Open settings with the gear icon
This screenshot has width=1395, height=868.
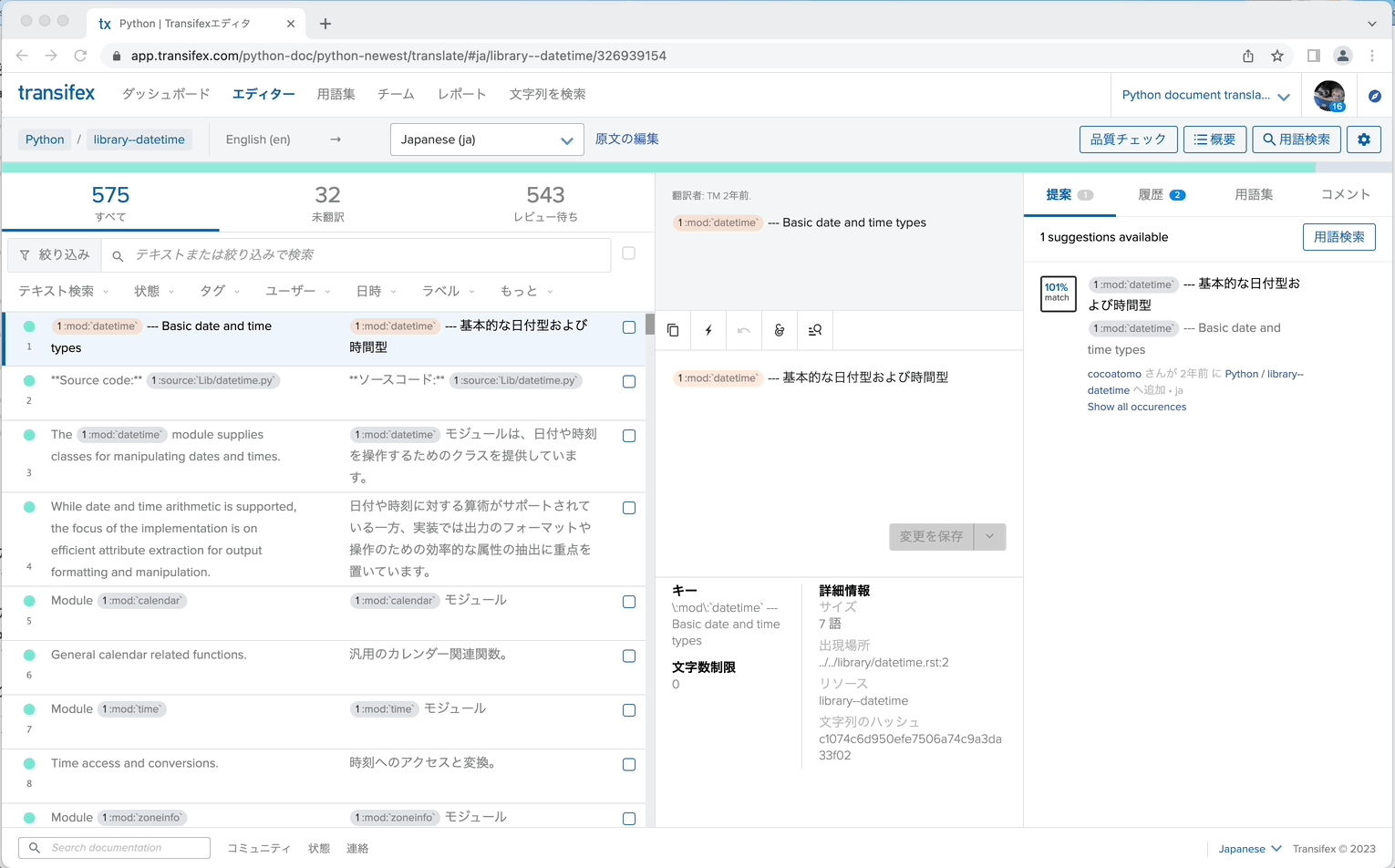point(1364,139)
